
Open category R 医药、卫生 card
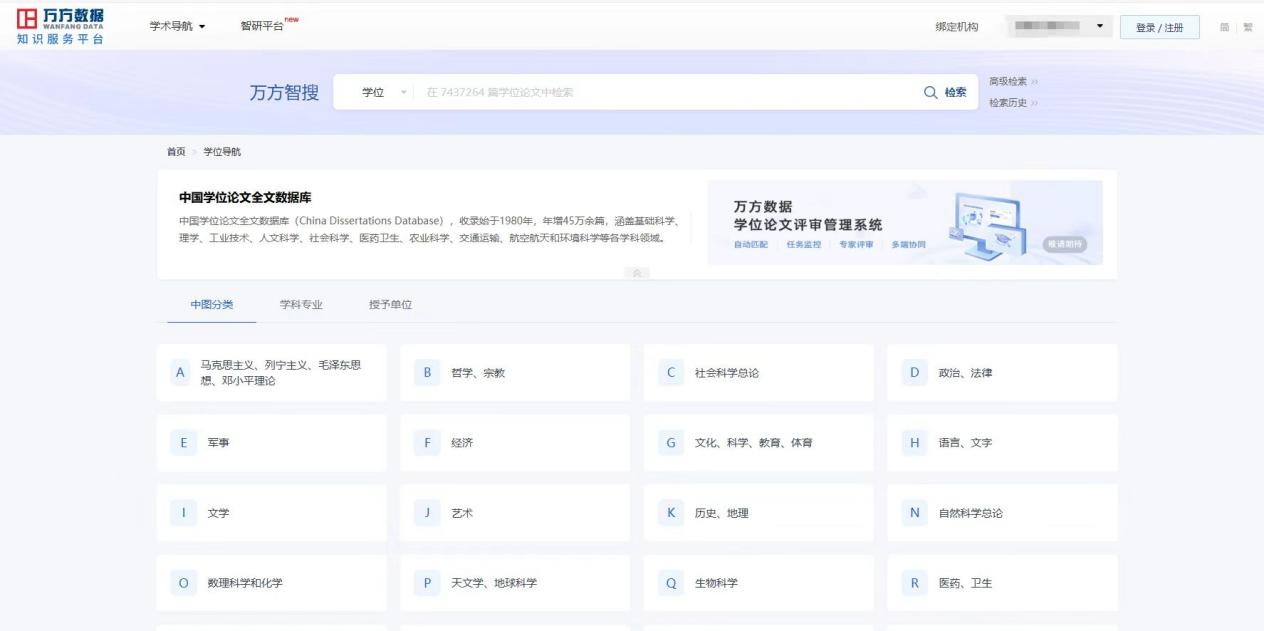click(x=1002, y=583)
